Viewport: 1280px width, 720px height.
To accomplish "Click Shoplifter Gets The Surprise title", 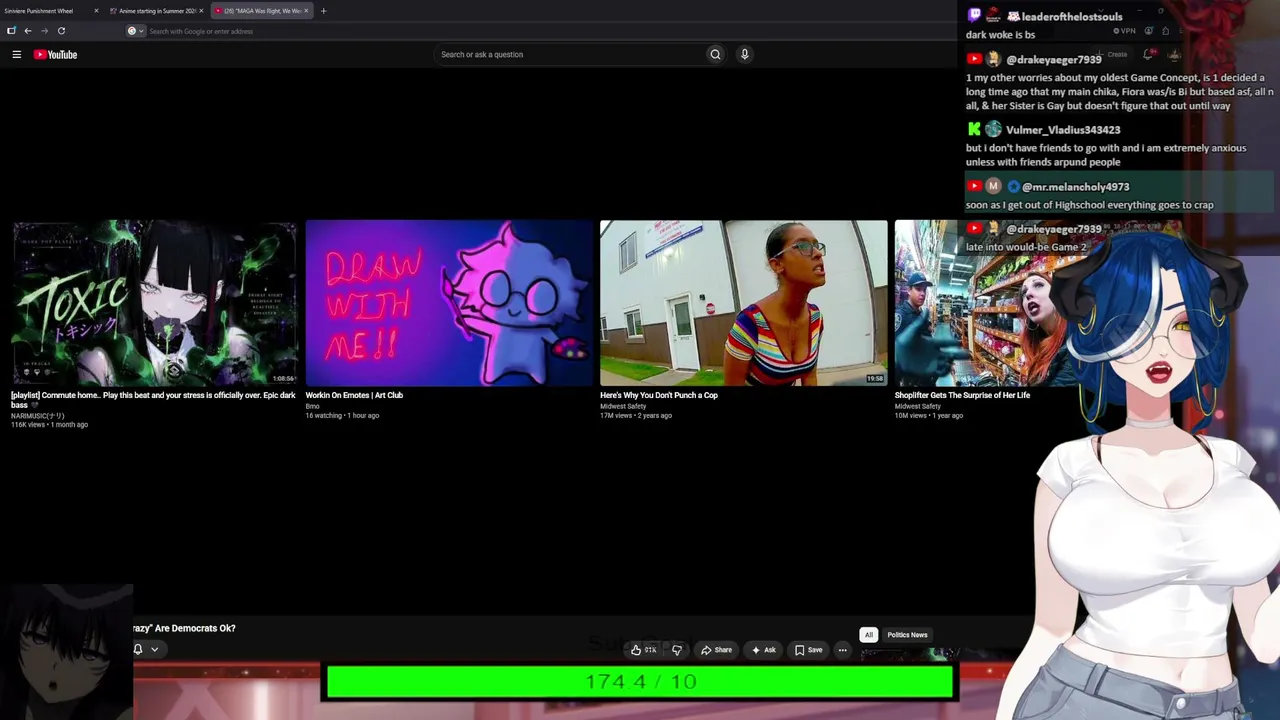I will coord(962,395).
